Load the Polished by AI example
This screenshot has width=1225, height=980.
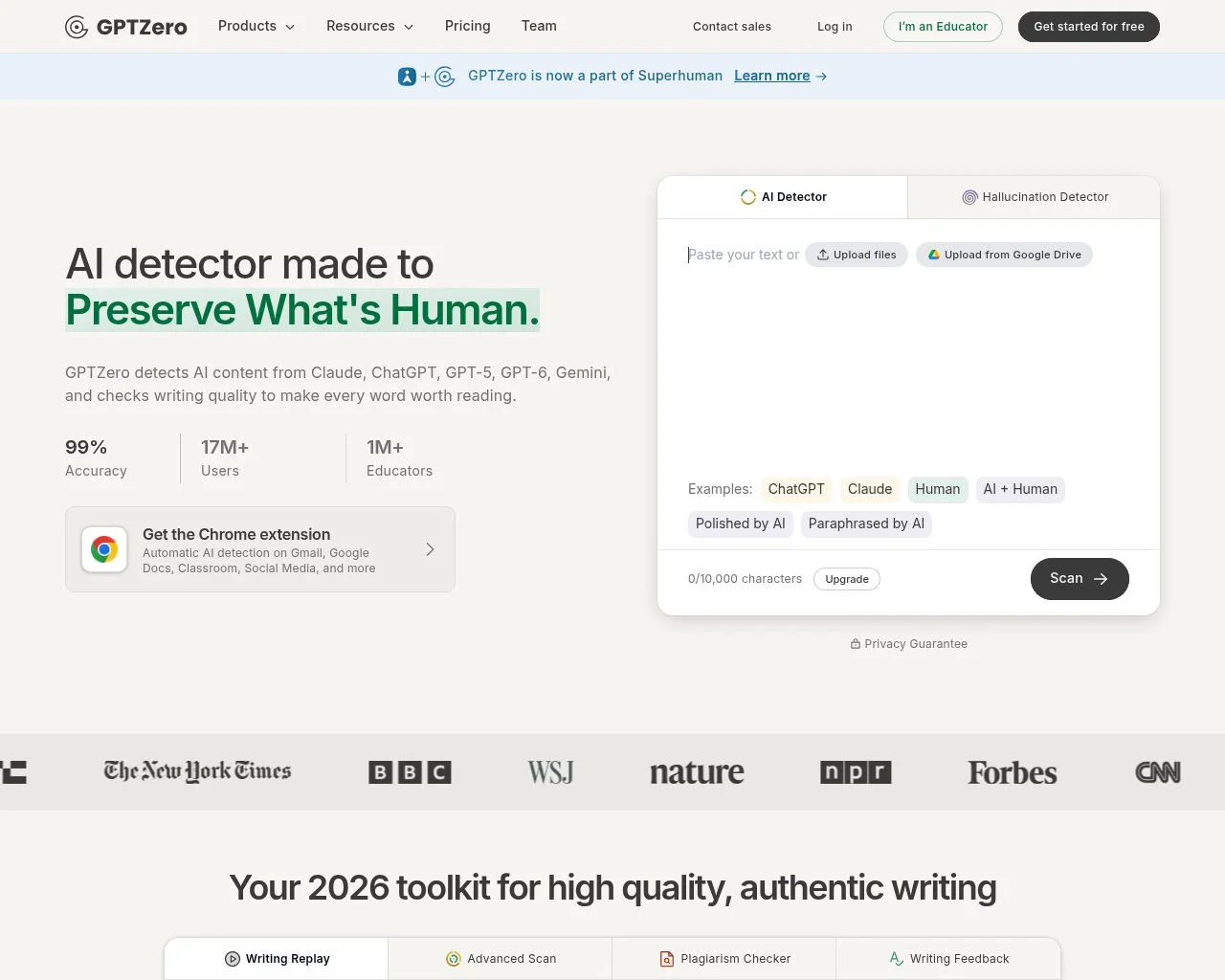click(741, 523)
